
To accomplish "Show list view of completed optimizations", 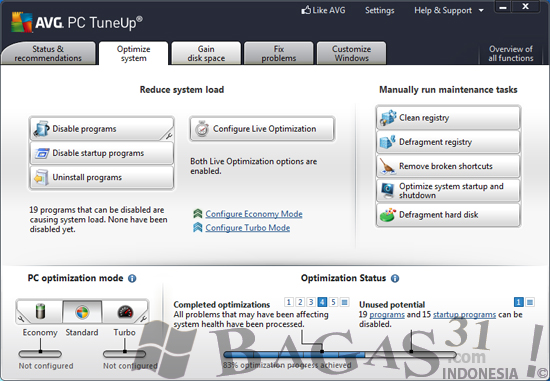I will 344,302.
